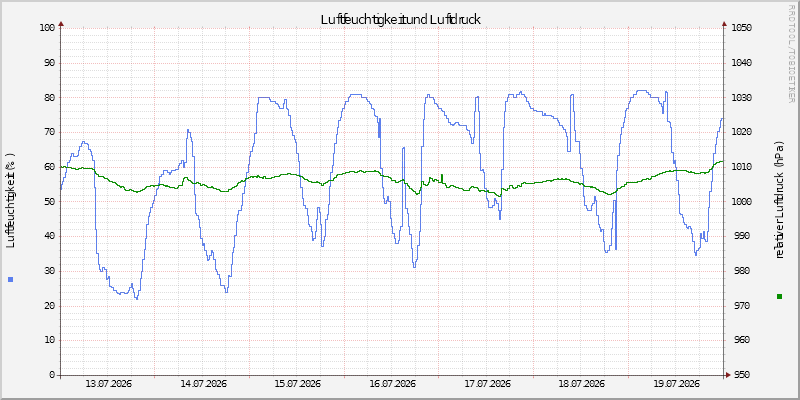Click the 1030 tick on pressure axis
Image resolution: width=800 pixels, height=400 pixels.
click(x=740, y=97)
